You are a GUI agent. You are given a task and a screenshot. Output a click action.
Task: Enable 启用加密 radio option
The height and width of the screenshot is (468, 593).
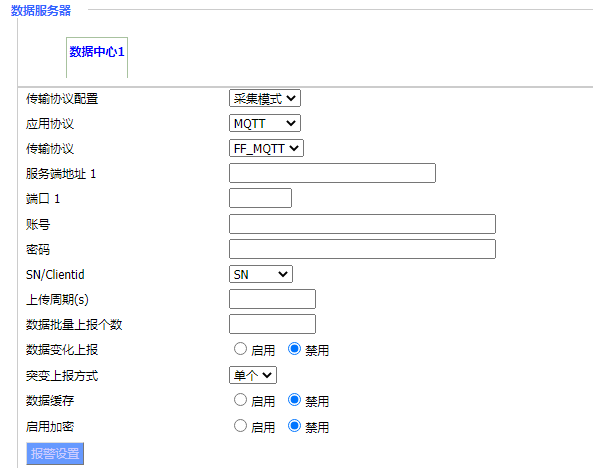click(240, 426)
